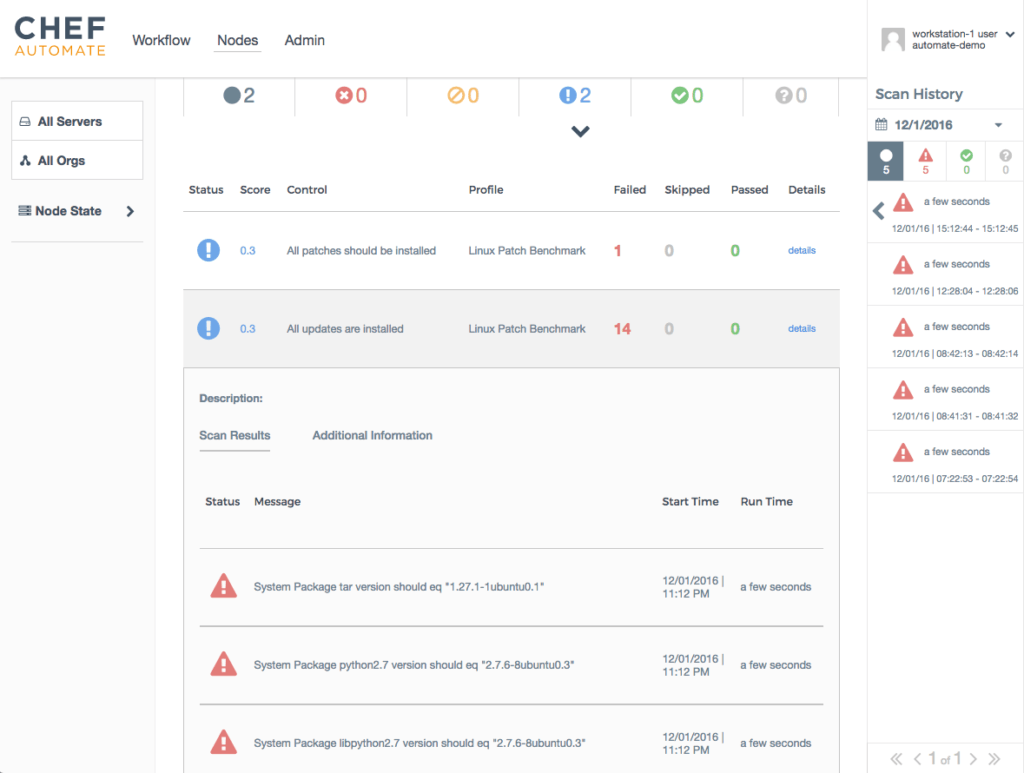The image size is (1024, 773).
Task: Open the 12/1/2016 date dropdown
Action: coord(998,125)
